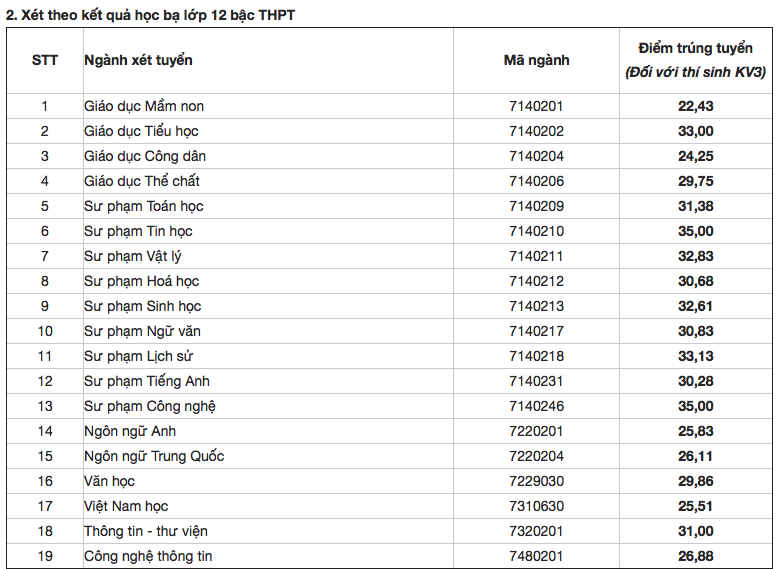Click the 'Sư phạm Toán học' cell
This screenshot has height=569, width=777.
143,206
